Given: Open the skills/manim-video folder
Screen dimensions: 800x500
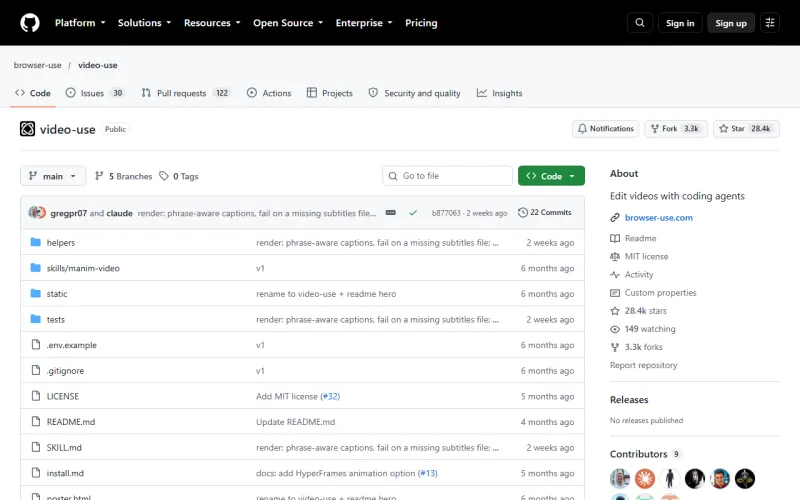Looking at the screenshot, I should point(83,268).
